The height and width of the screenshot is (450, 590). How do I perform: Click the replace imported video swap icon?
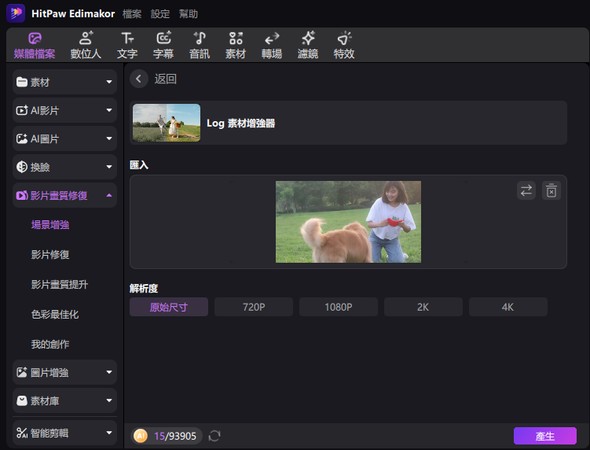[x=526, y=190]
